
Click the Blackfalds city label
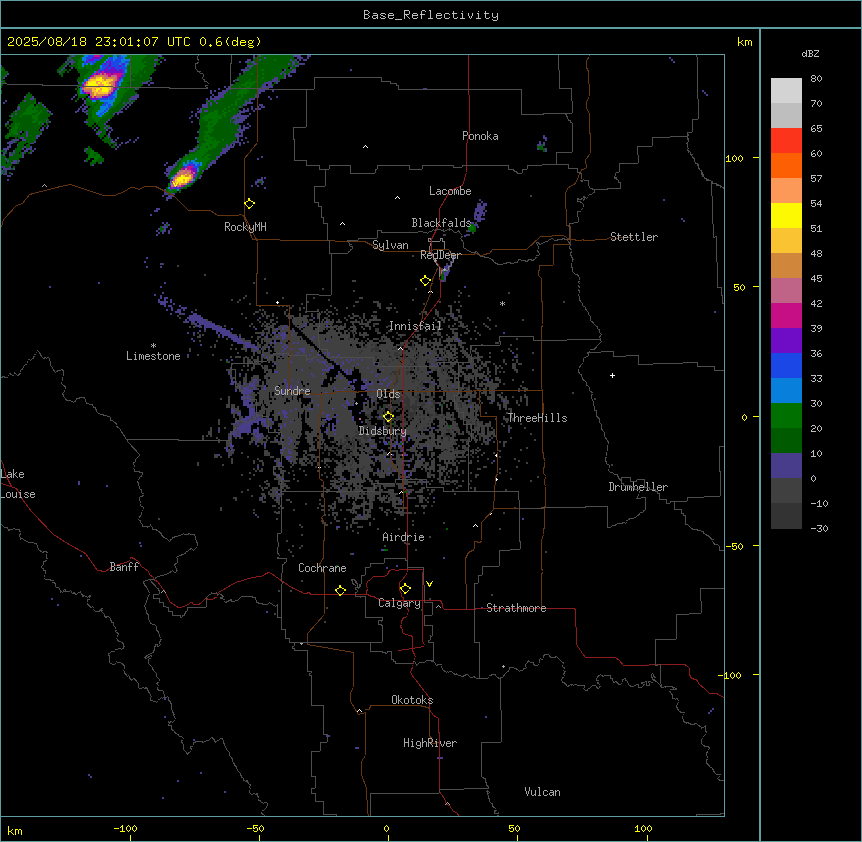click(441, 223)
